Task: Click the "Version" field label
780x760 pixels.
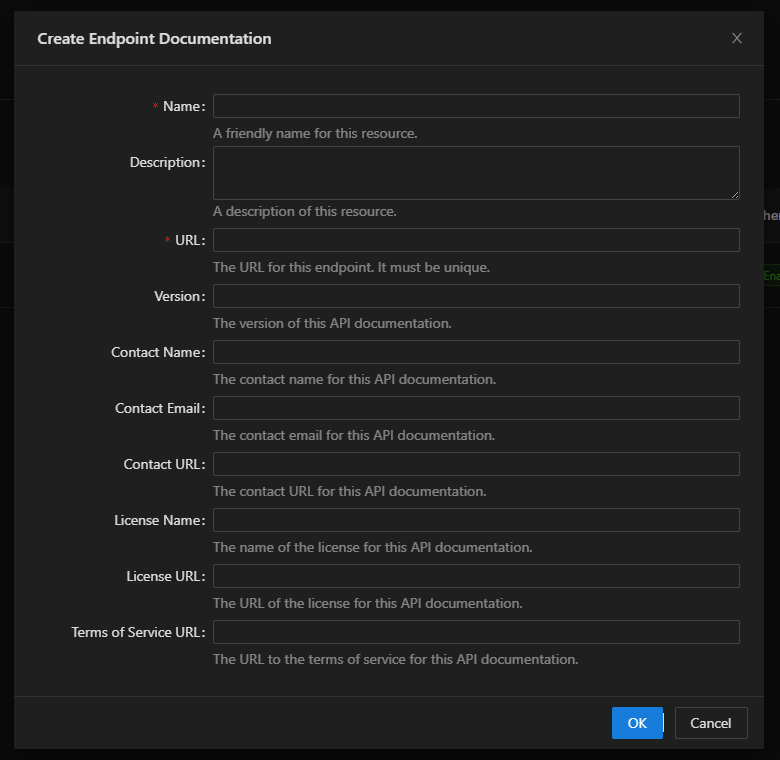Action: coord(179,296)
